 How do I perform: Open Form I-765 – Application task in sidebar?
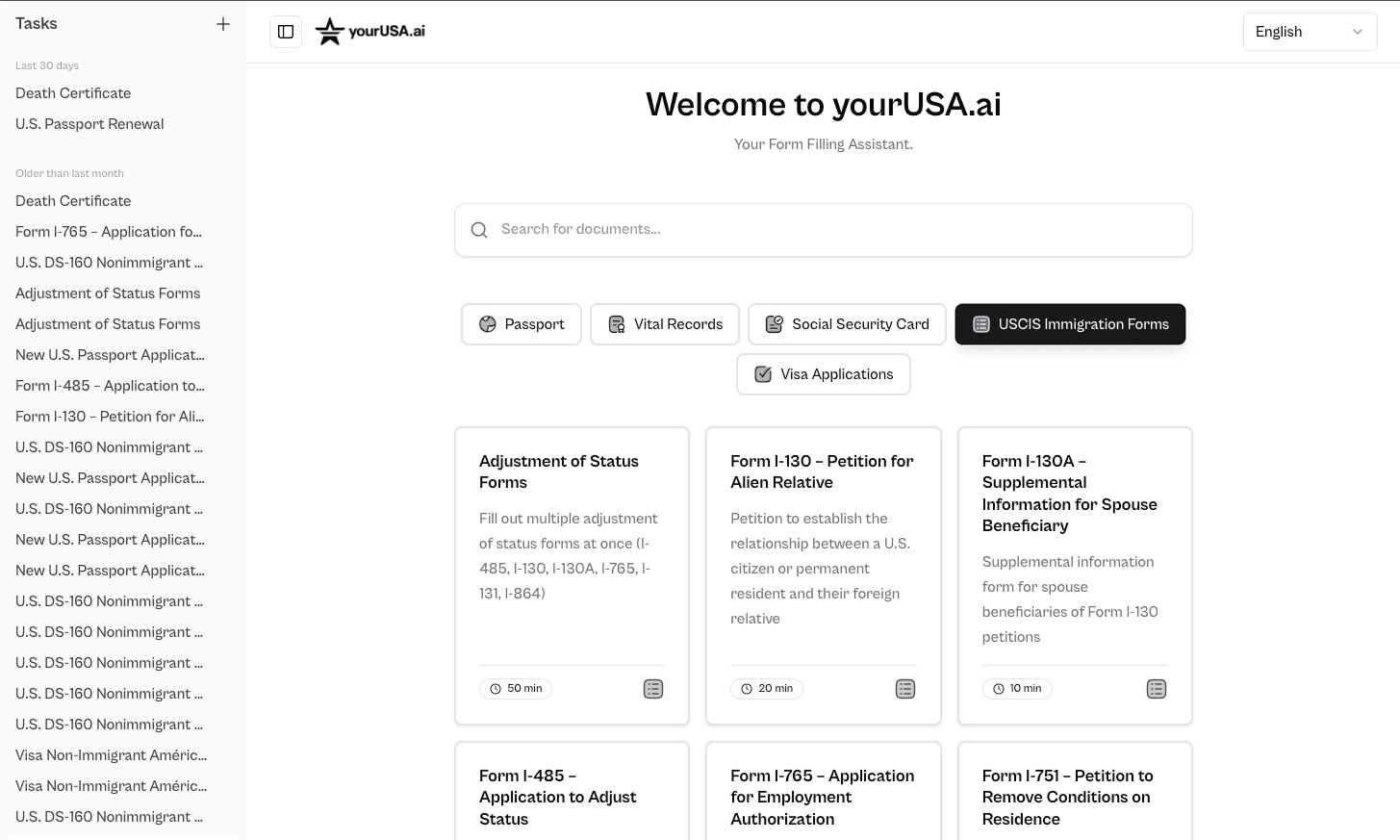109,232
